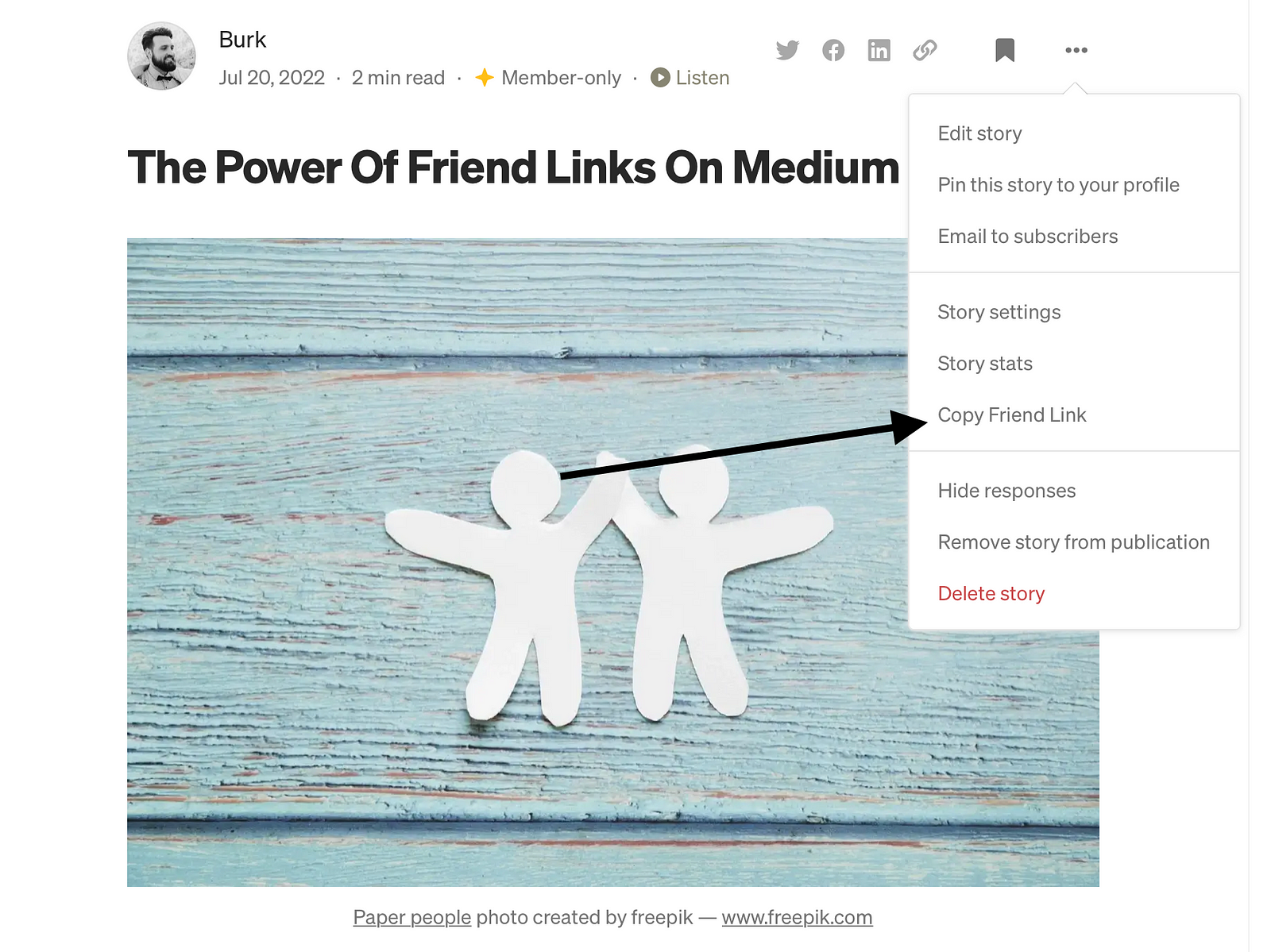Choose red Delete story option
Image resolution: width=1271 pixels, height=952 pixels.
pos(991,594)
